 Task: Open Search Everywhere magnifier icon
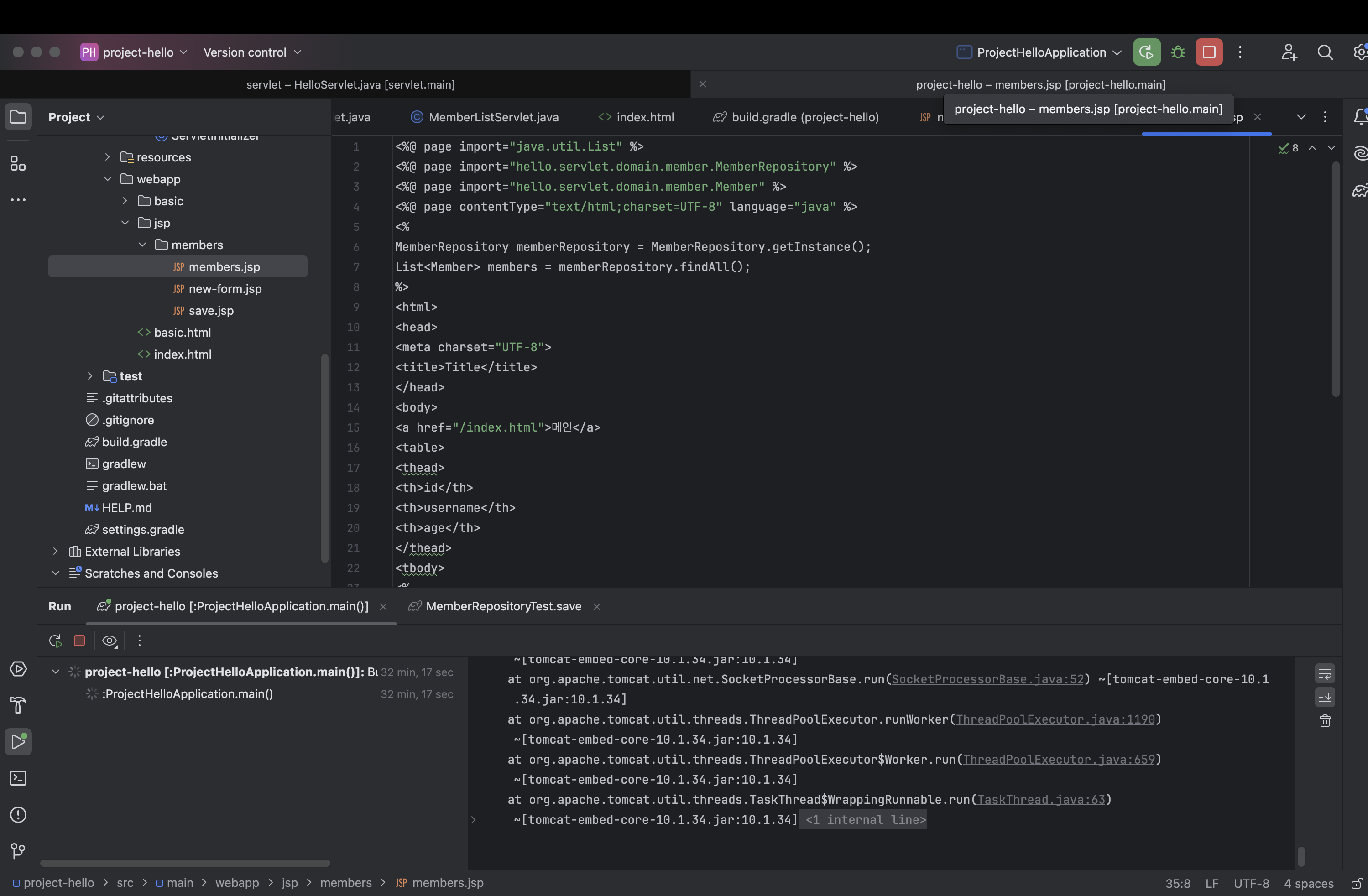point(1325,52)
